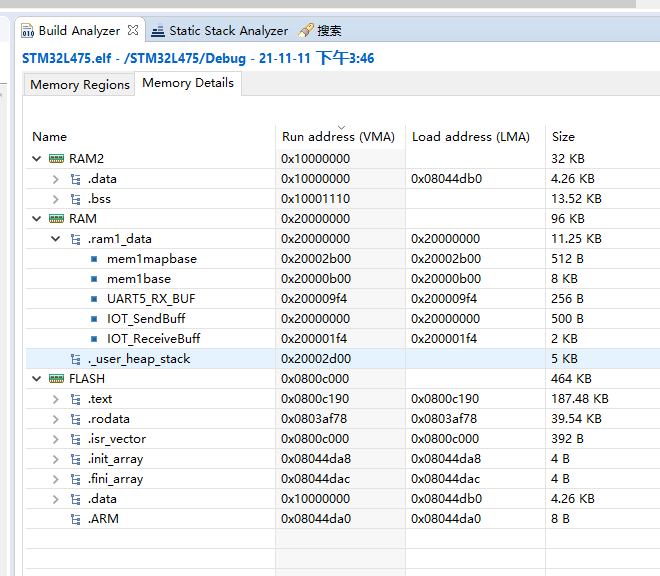660x576 pixels.
Task: Expand the .init_array section
Action: tap(56, 459)
